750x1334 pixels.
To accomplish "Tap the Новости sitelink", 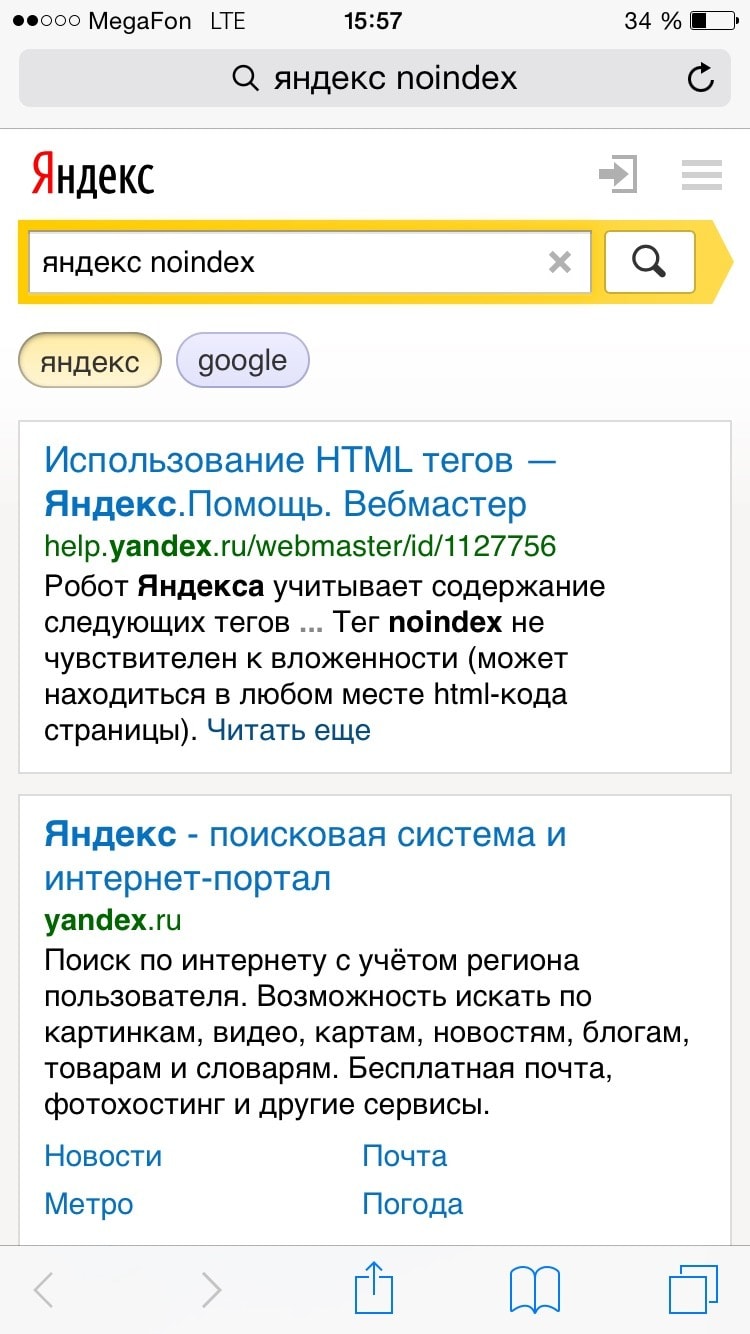I will [x=103, y=1156].
